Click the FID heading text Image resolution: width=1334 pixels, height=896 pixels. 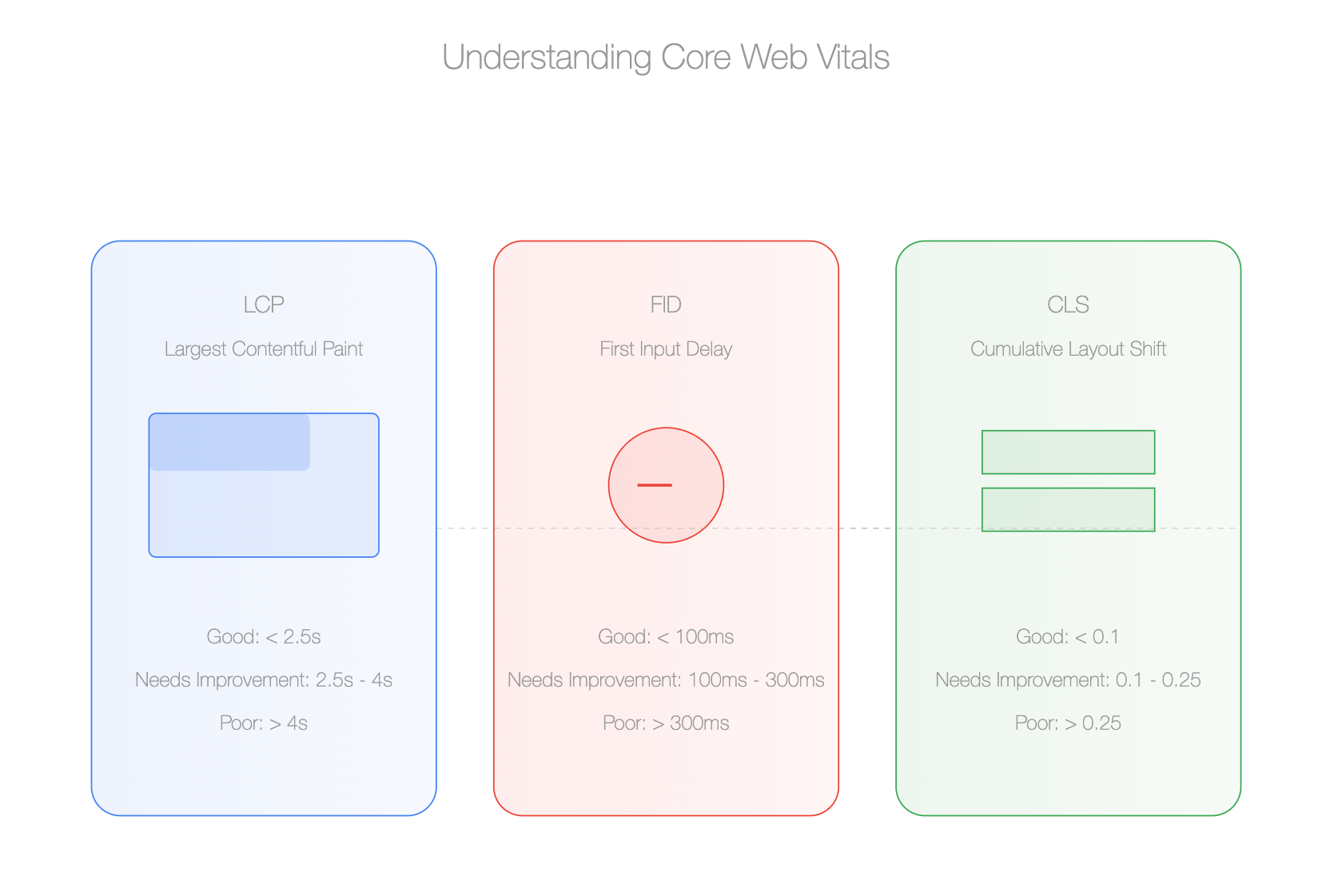point(666,305)
